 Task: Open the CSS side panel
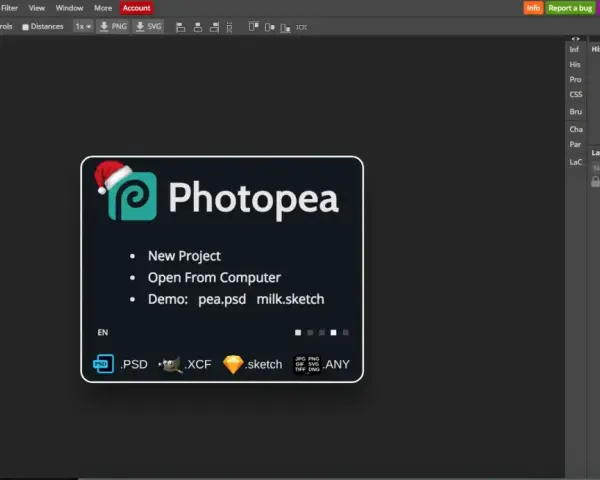pyautogui.click(x=576, y=95)
